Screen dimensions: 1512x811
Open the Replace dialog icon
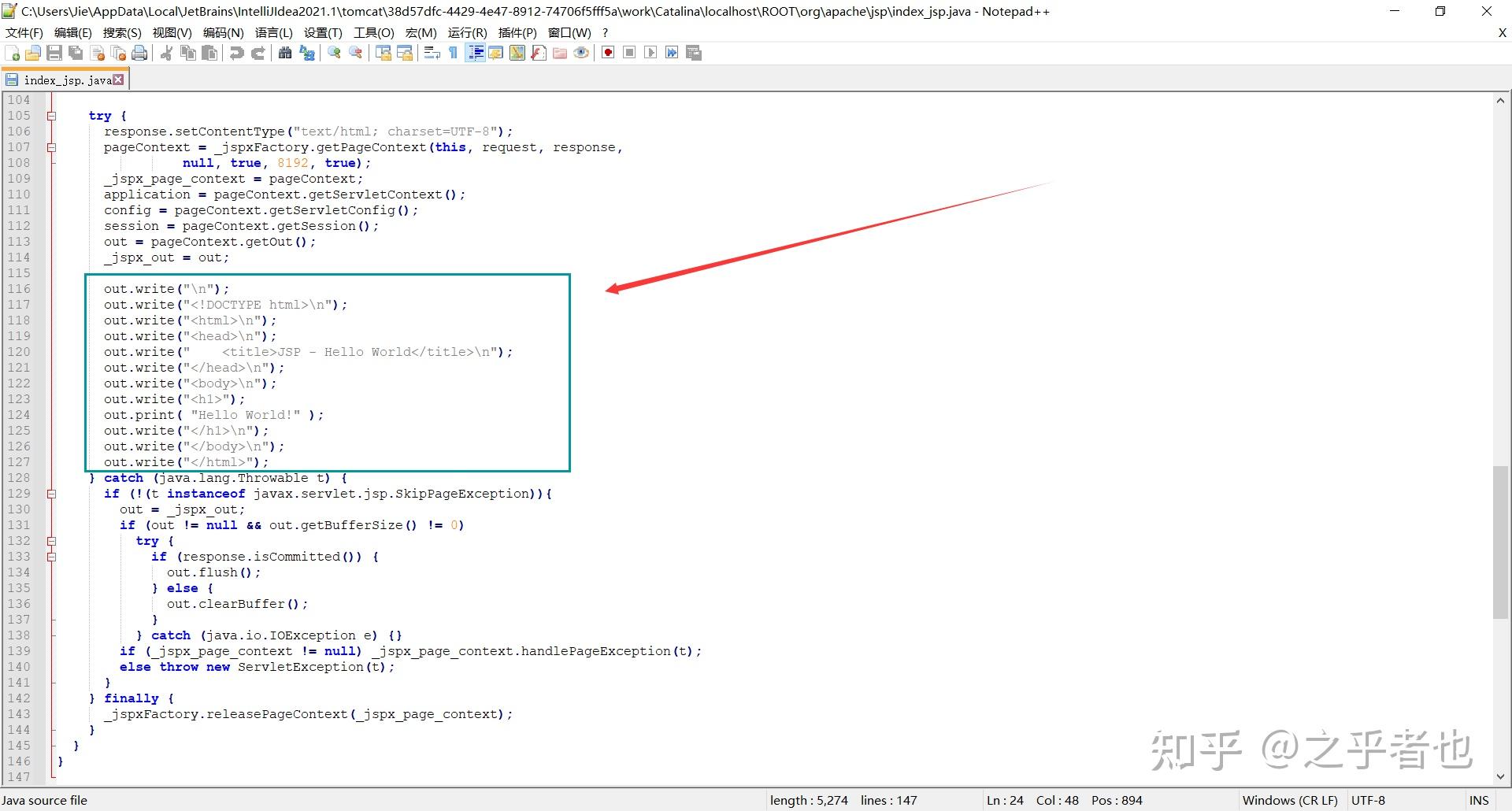click(307, 53)
